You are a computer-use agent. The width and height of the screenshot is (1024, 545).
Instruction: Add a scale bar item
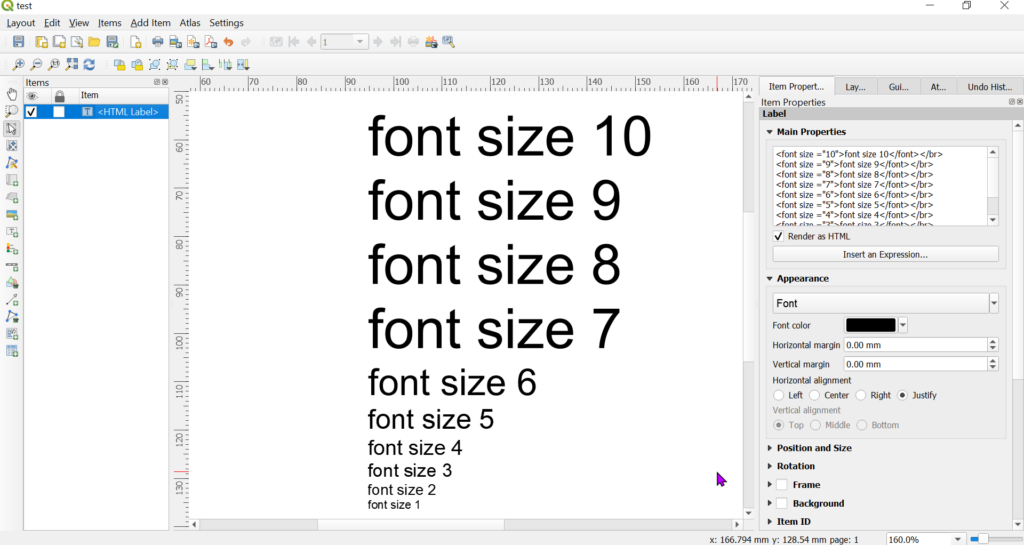pos(11,266)
